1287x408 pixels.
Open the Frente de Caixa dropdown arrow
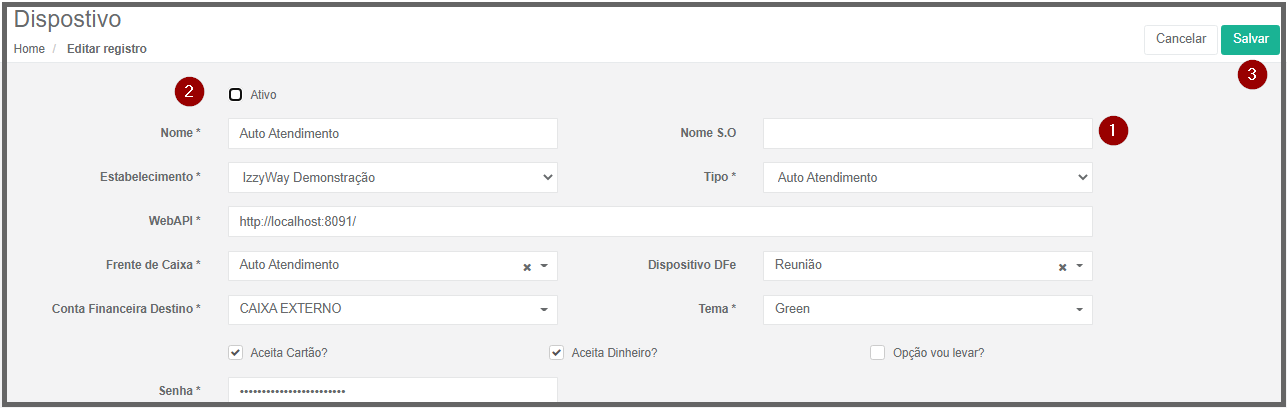(x=544, y=267)
